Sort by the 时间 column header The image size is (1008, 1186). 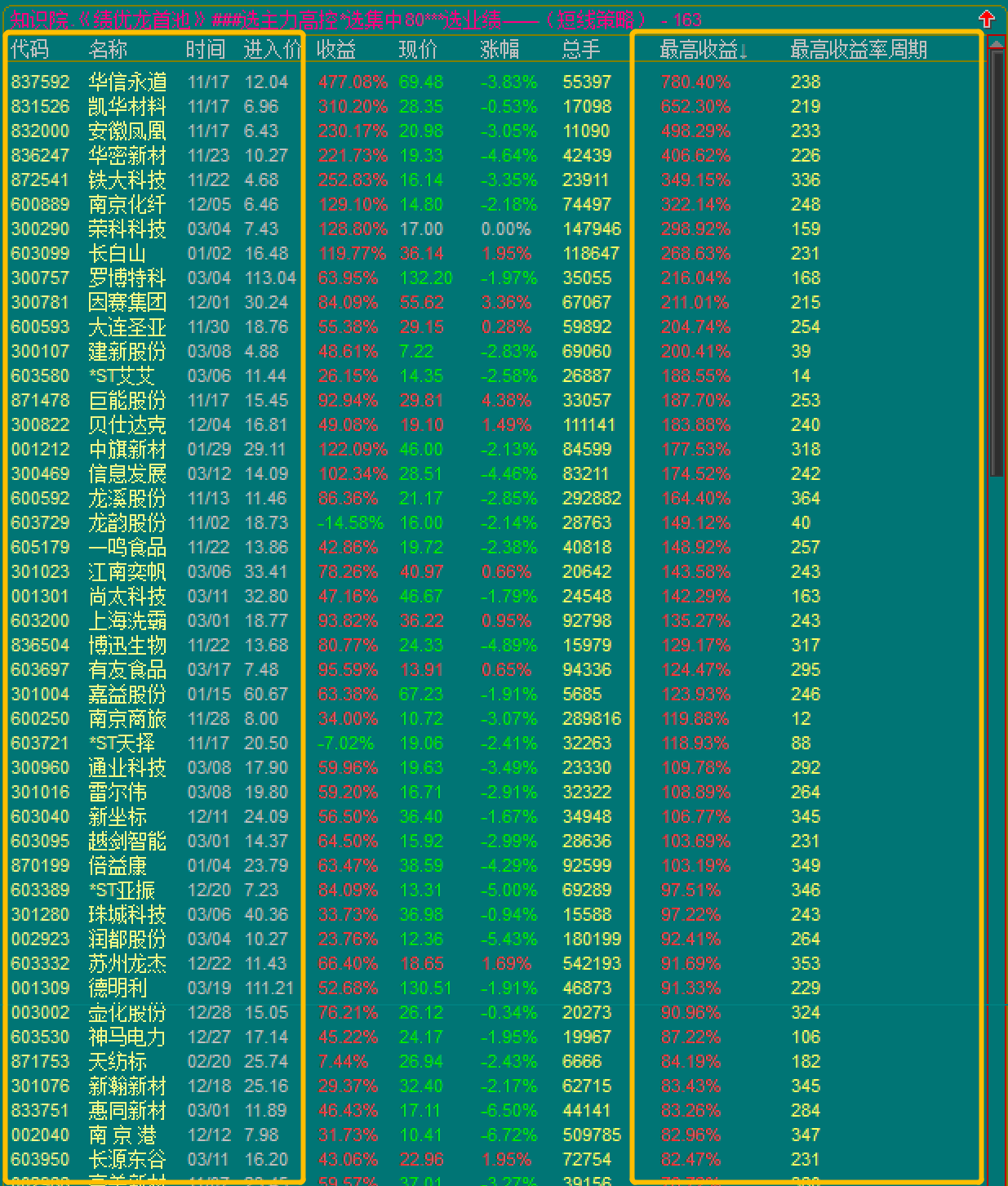(206, 50)
